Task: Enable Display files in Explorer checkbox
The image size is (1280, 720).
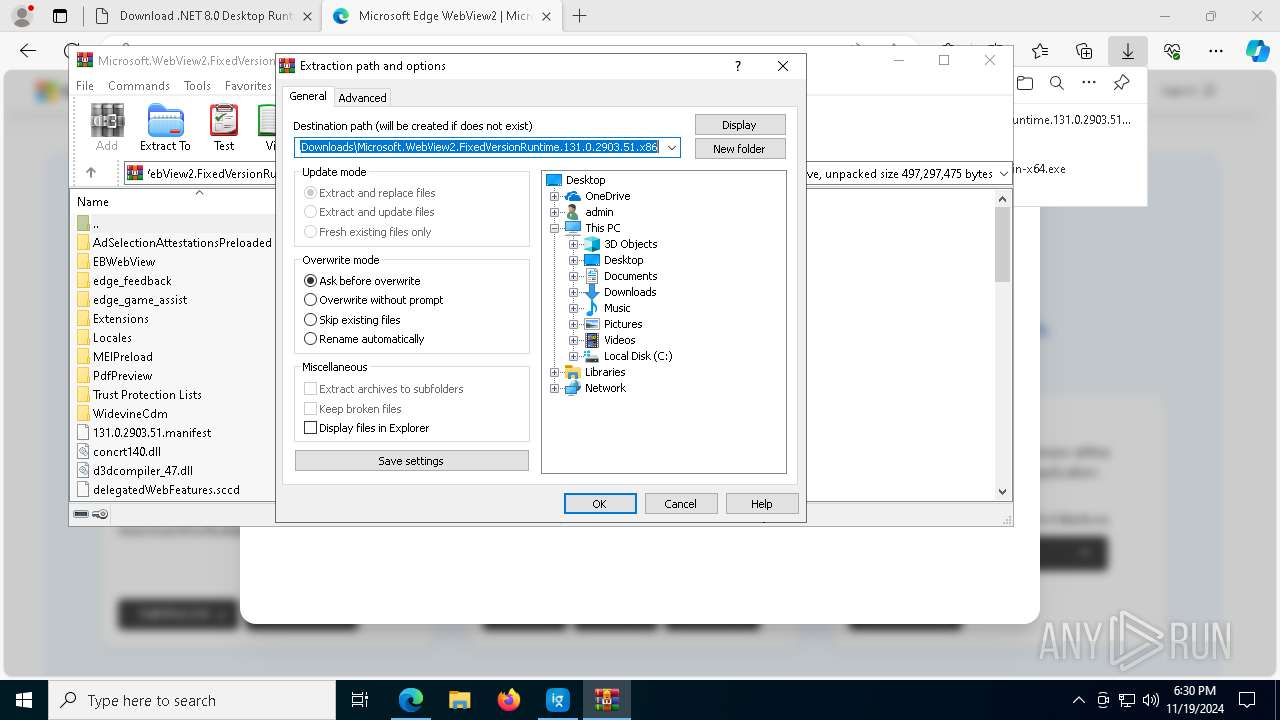Action: coord(367,428)
